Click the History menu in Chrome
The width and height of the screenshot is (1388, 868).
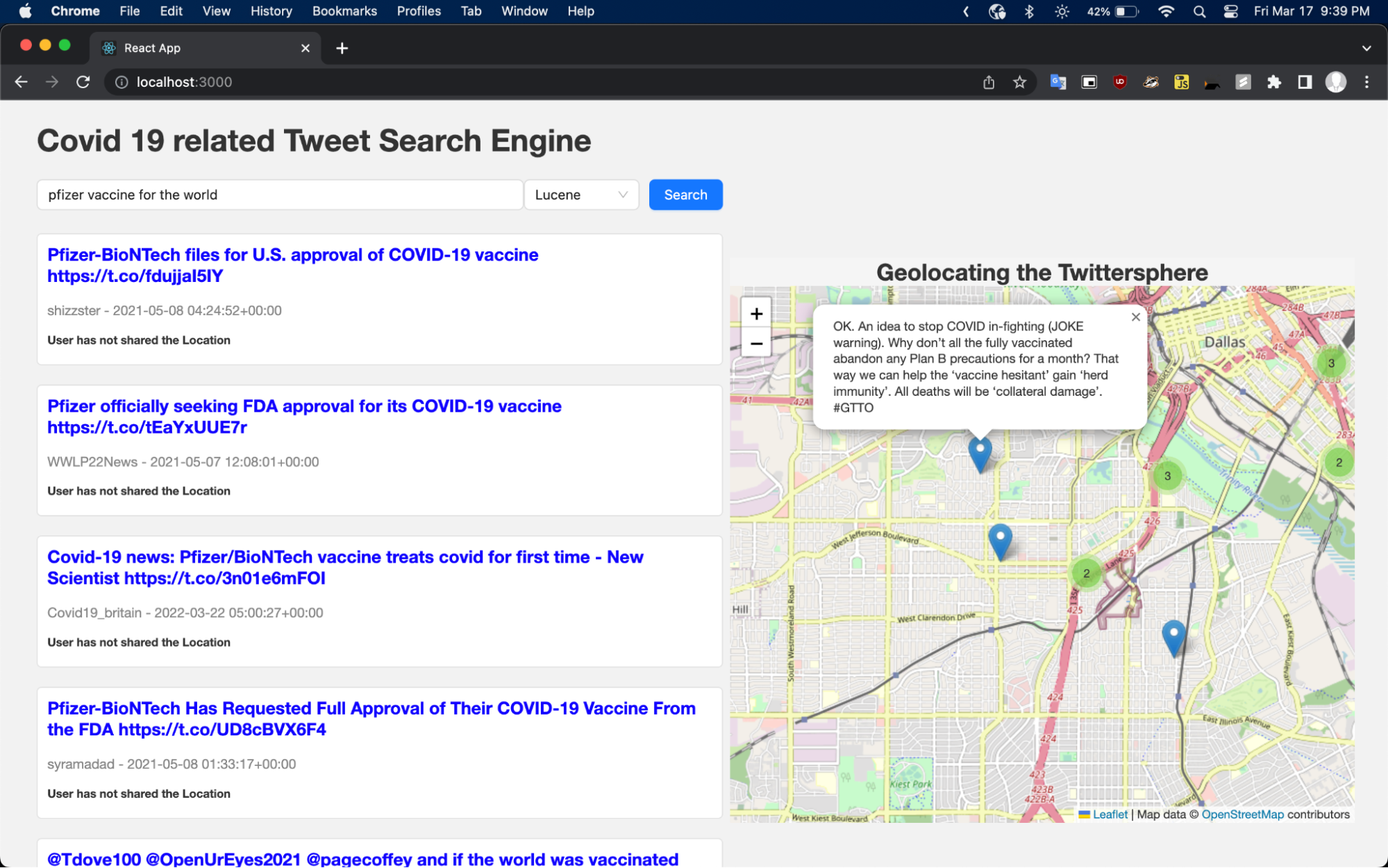[274, 11]
